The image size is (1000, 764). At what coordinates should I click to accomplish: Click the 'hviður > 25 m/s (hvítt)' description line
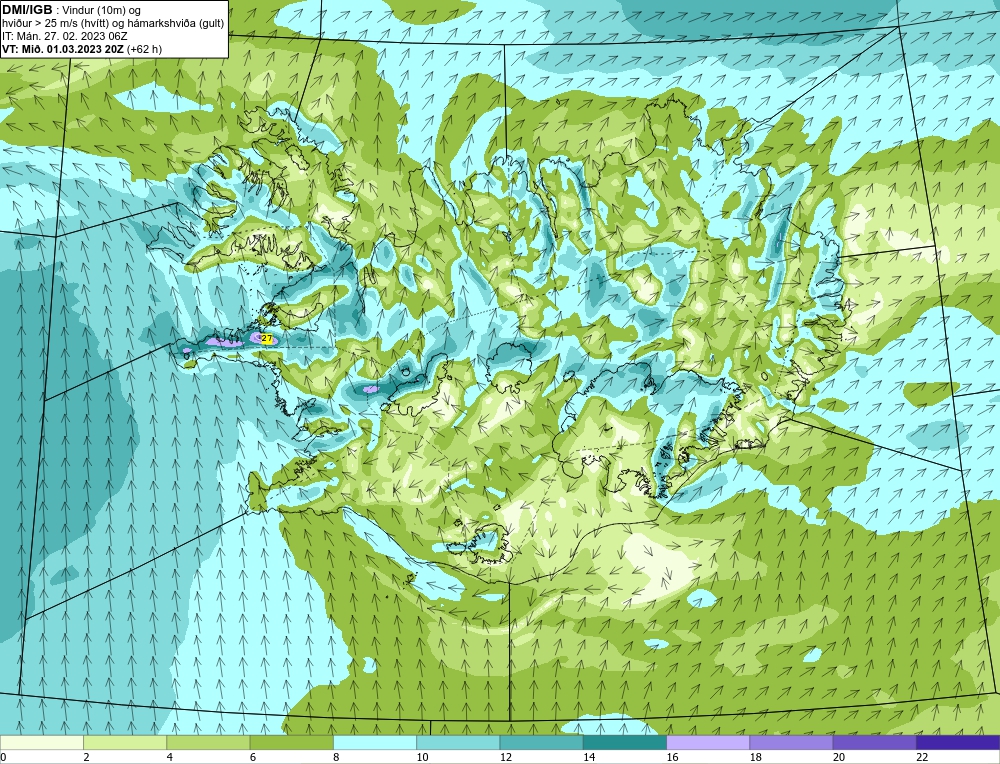114,24
